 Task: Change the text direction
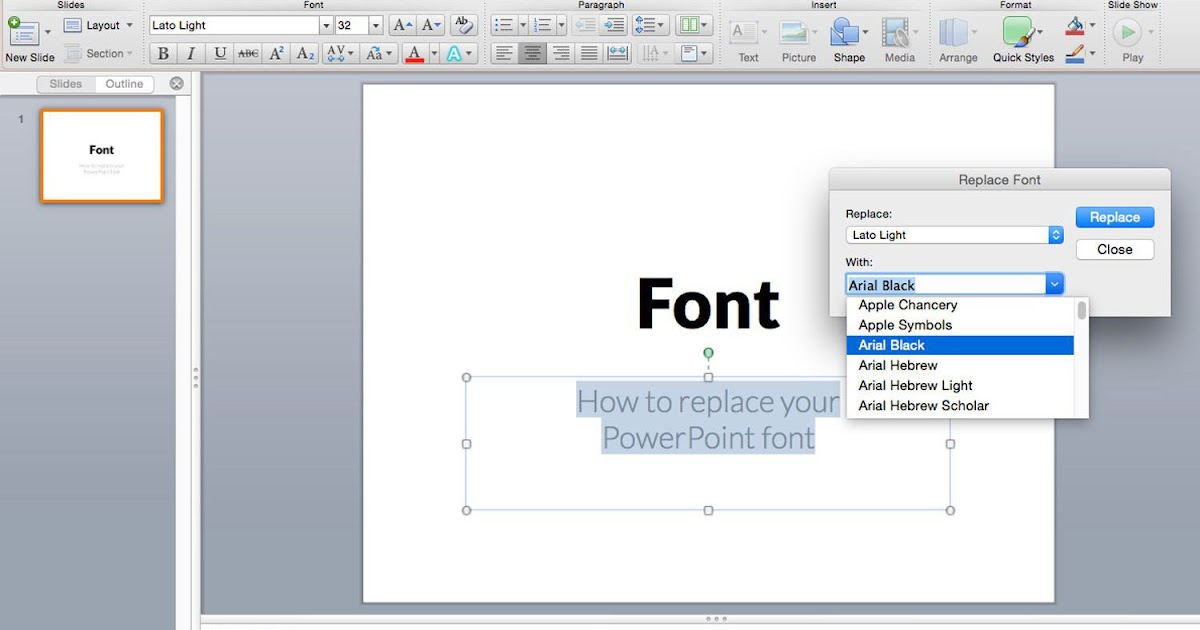coord(655,54)
